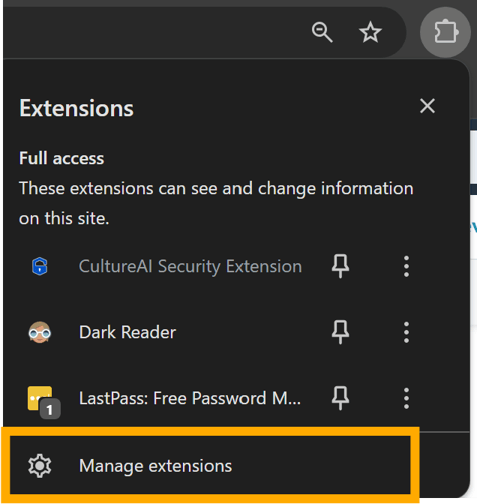Open the Dark Reader extension
The image size is (477, 504).
[x=127, y=332]
